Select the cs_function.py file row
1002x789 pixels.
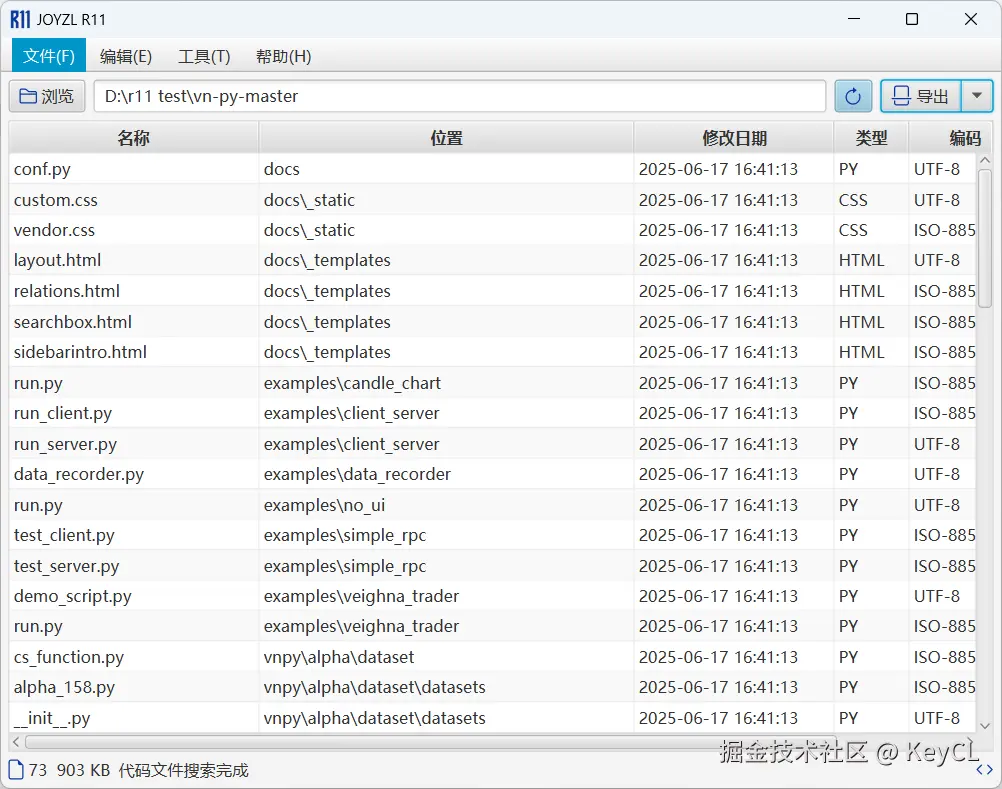point(493,657)
